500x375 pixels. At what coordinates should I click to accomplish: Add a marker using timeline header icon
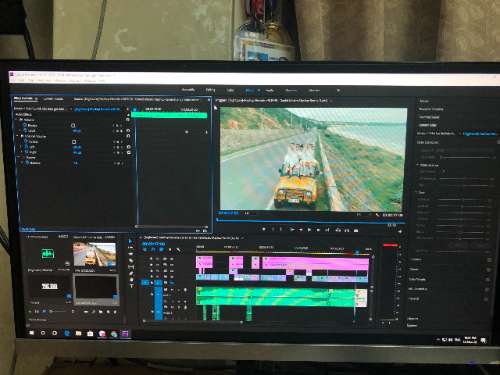[x=170, y=250]
